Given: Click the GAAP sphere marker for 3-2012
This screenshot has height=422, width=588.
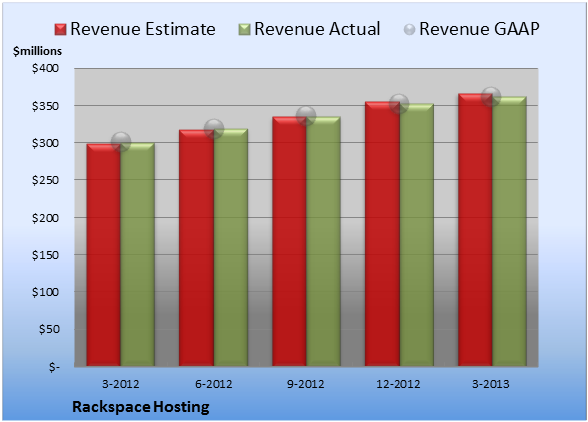Looking at the screenshot, I should (x=121, y=142).
